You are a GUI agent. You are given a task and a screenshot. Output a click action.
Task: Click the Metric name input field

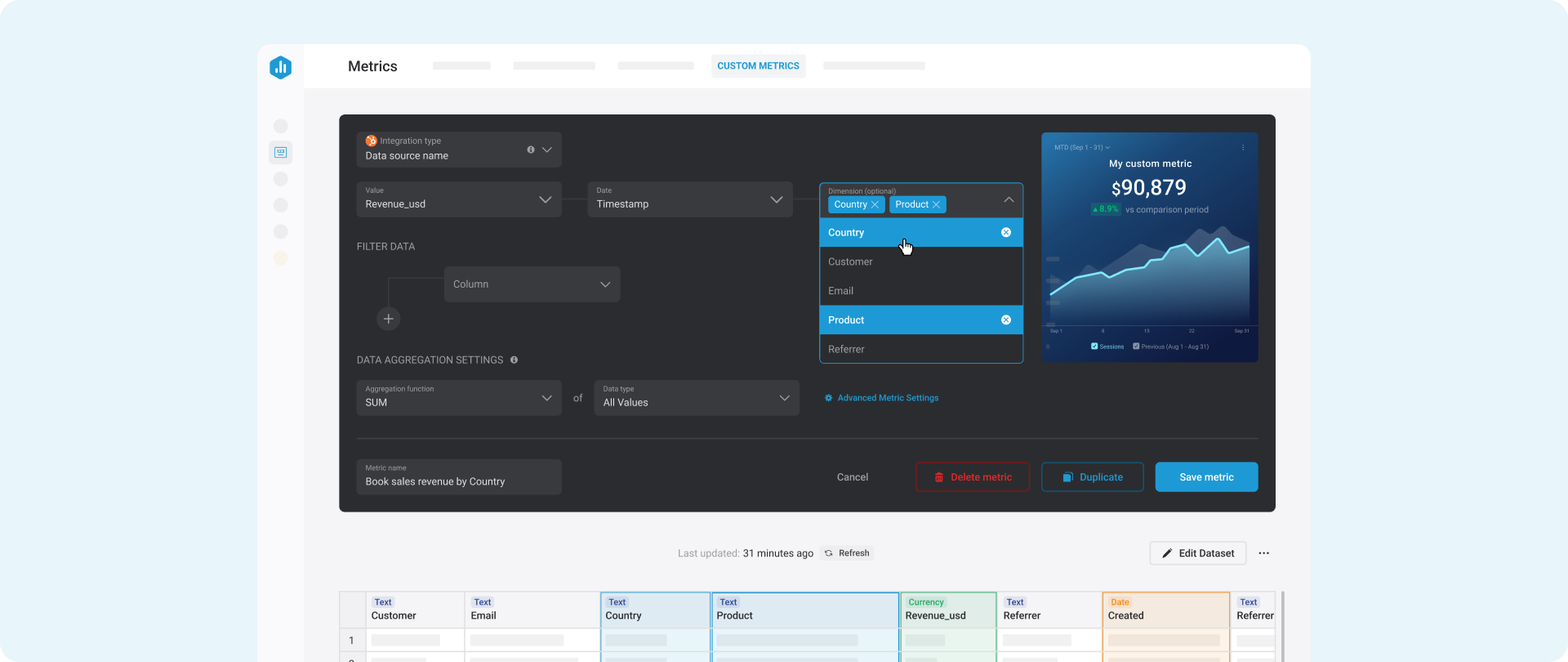(x=459, y=477)
